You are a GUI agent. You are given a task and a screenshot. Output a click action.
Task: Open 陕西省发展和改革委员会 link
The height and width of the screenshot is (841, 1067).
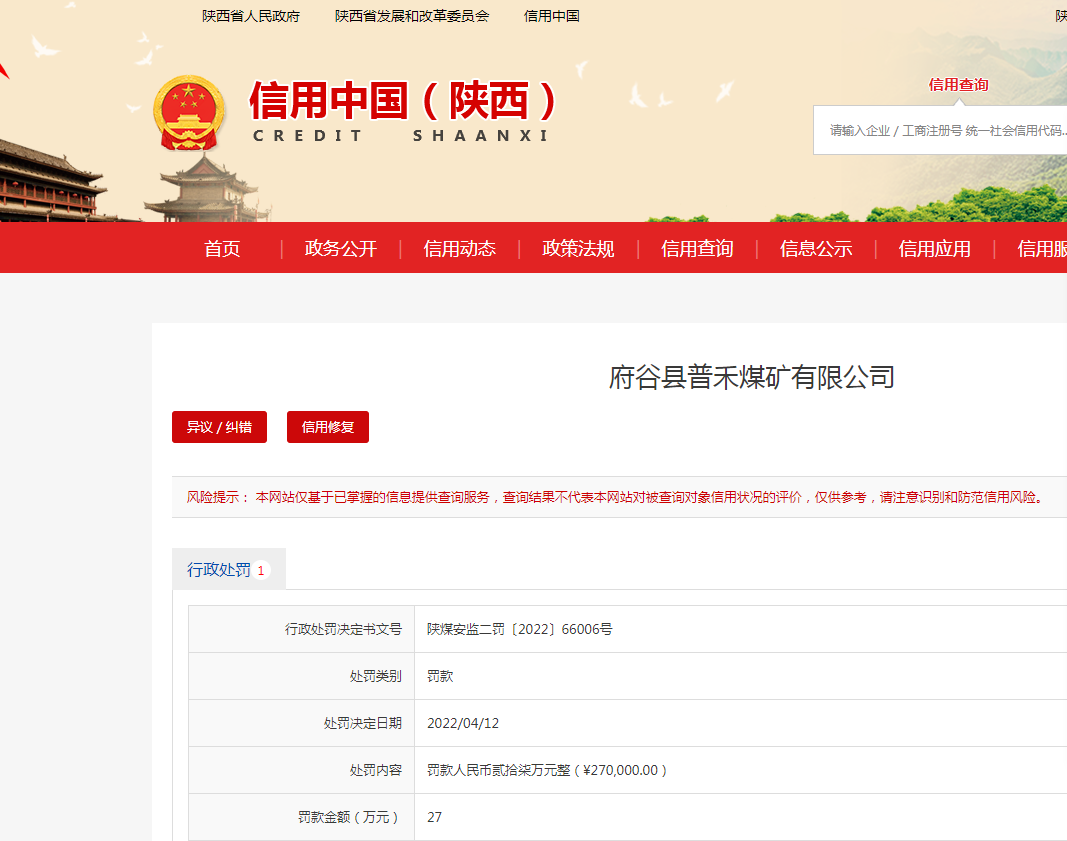(x=412, y=16)
